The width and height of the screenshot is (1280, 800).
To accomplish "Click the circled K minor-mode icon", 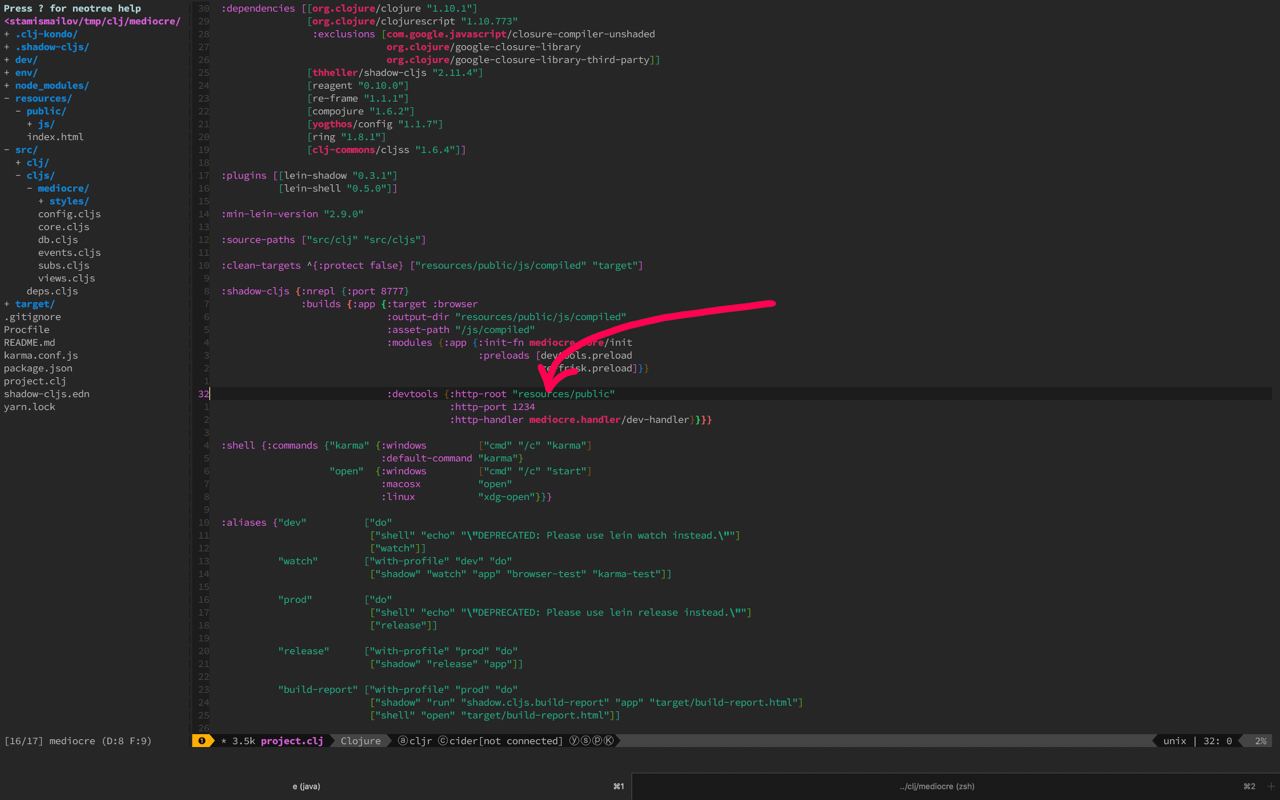I will pyautogui.click(x=609, y=741).
